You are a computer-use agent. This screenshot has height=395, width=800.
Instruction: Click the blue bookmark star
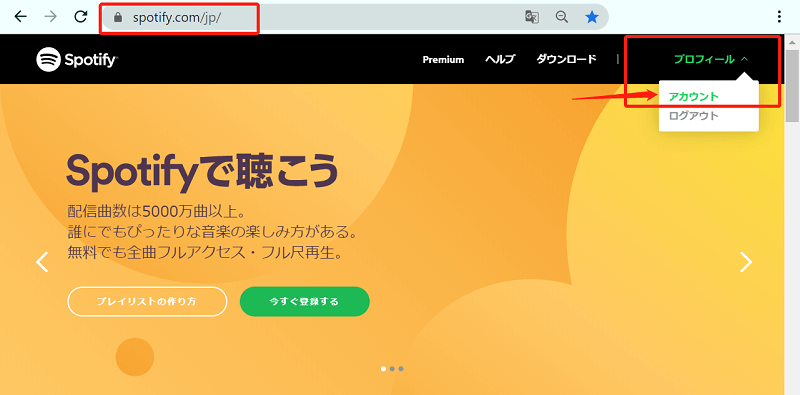591,17
